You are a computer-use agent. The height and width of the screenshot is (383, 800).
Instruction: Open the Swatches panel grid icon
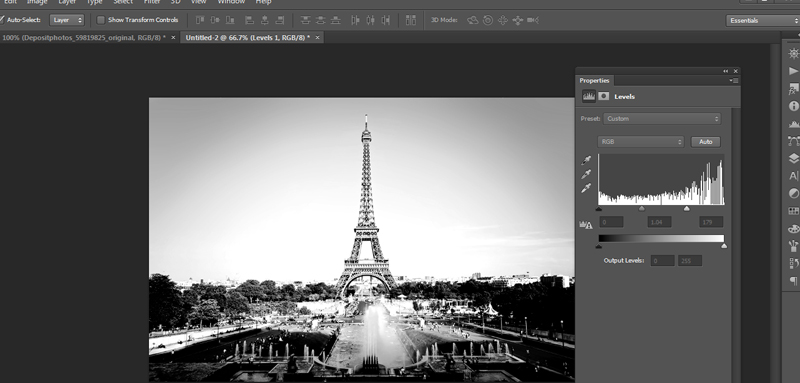[x=793, y=211]
